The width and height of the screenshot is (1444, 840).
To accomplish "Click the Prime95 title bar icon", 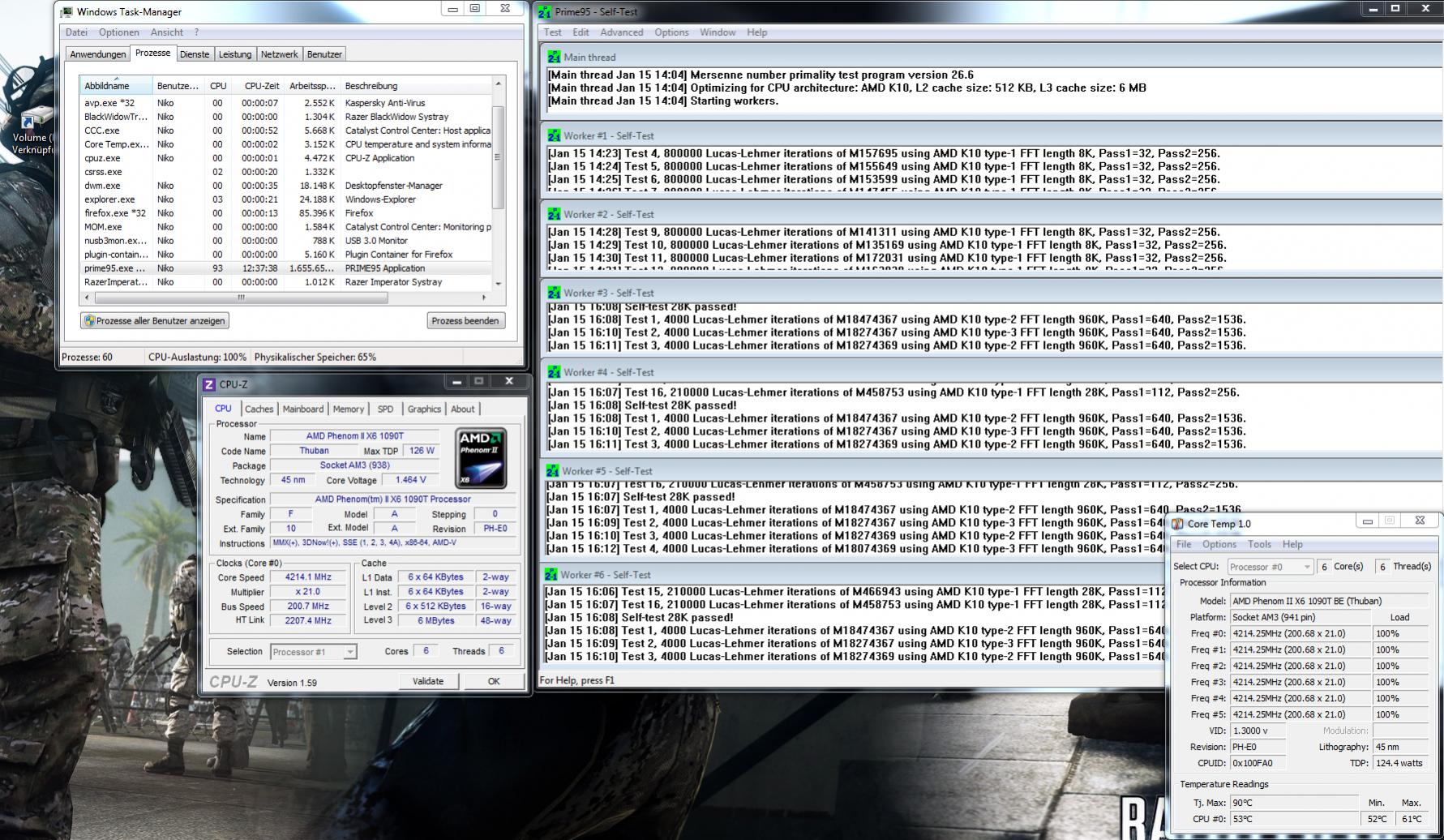I will (x=545, y=12).
